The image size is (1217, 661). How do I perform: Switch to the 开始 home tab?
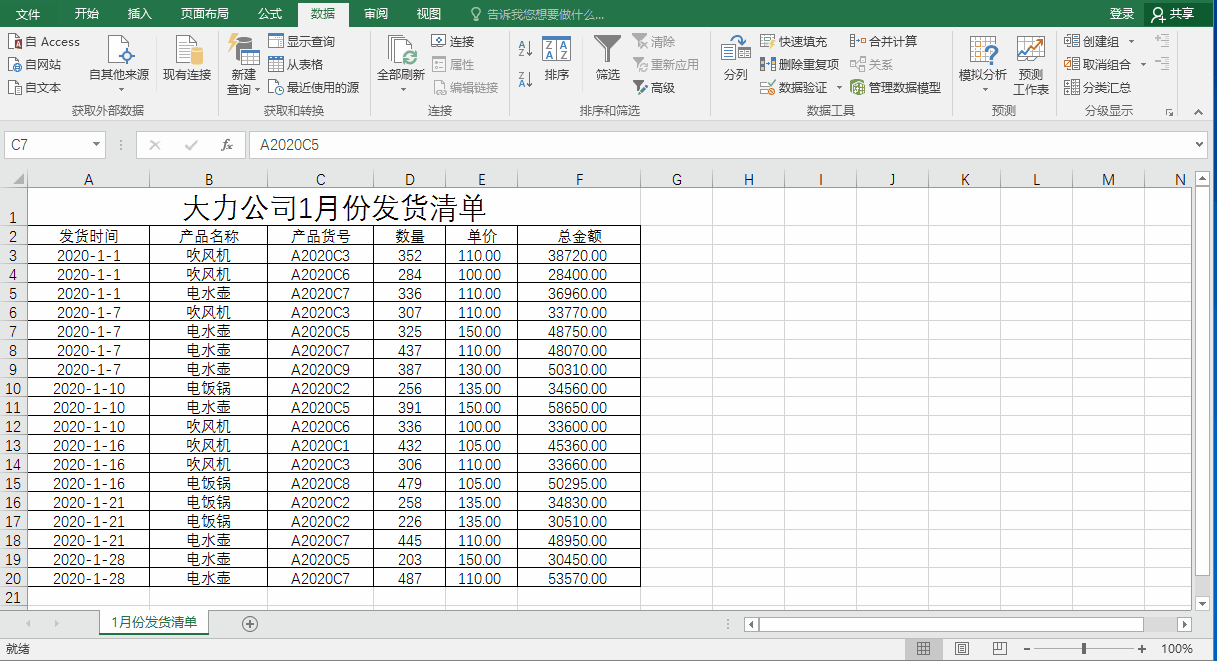pos(87,14)
